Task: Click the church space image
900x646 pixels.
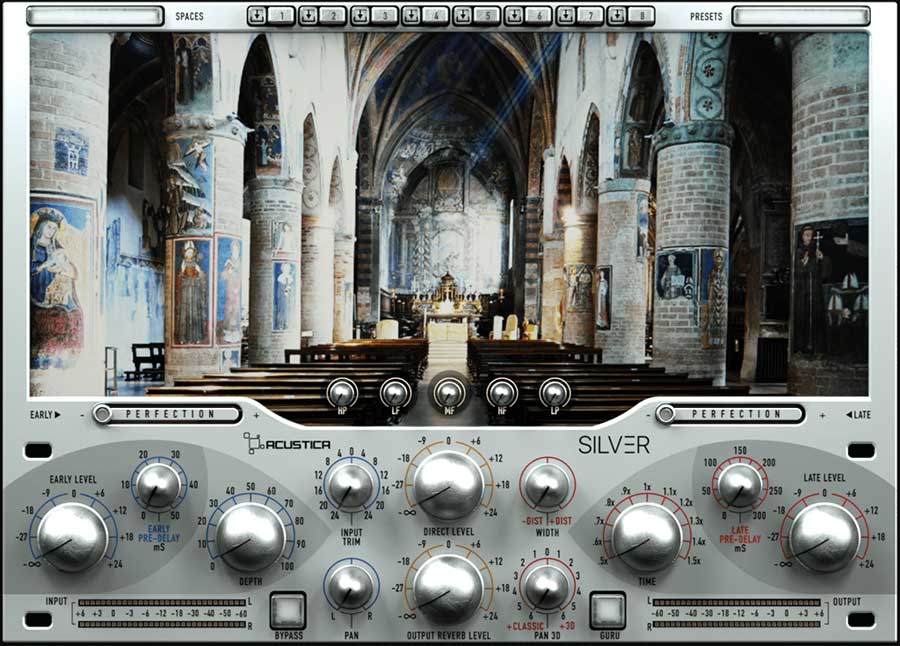Action: coord(448,214)
